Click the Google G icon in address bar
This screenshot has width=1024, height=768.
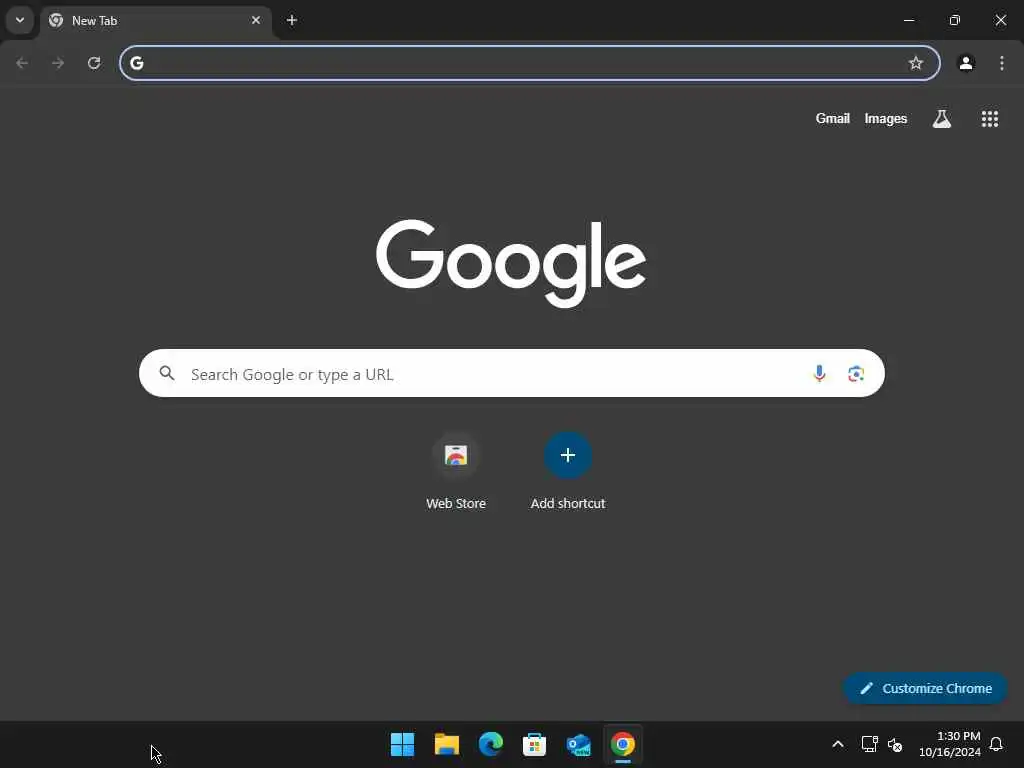[136, 63]
